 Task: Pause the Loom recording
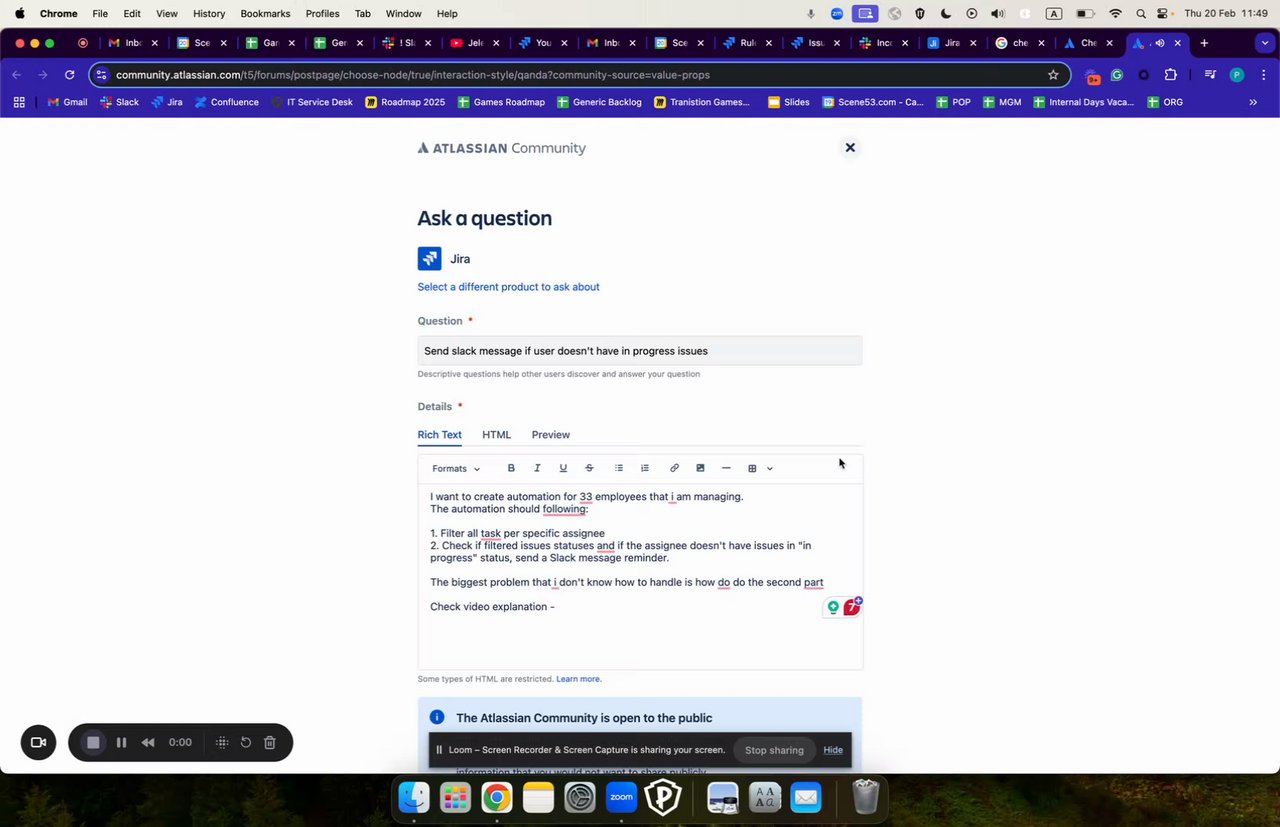122,742
